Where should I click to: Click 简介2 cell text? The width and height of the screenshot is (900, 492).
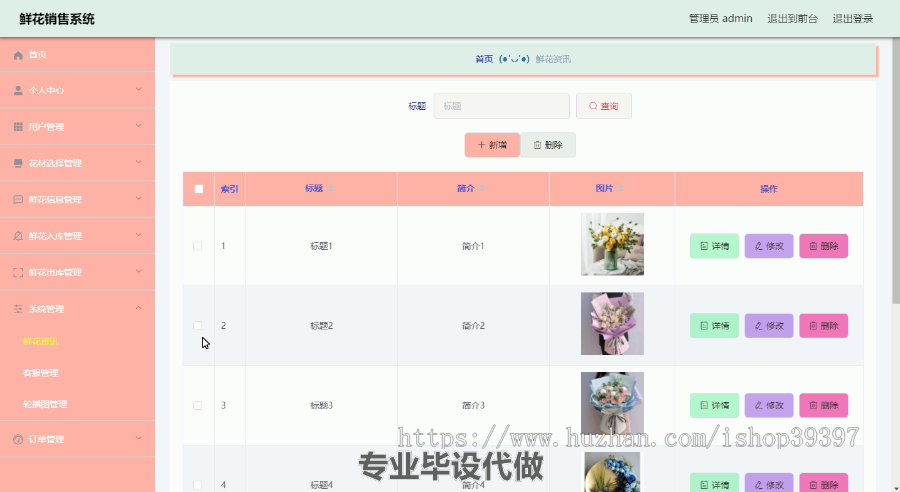(473, 326)
